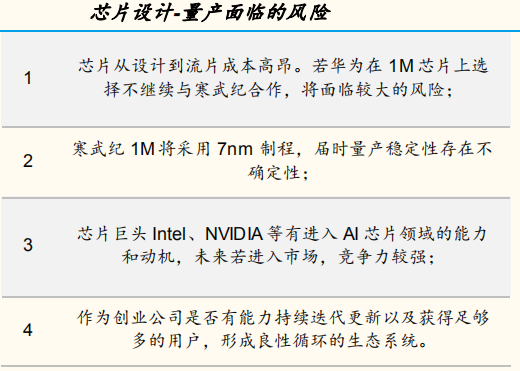This screenshot has height=371, width=520.
Task: Click the words 确定性 in row two
Action: (x=273, y=173)
